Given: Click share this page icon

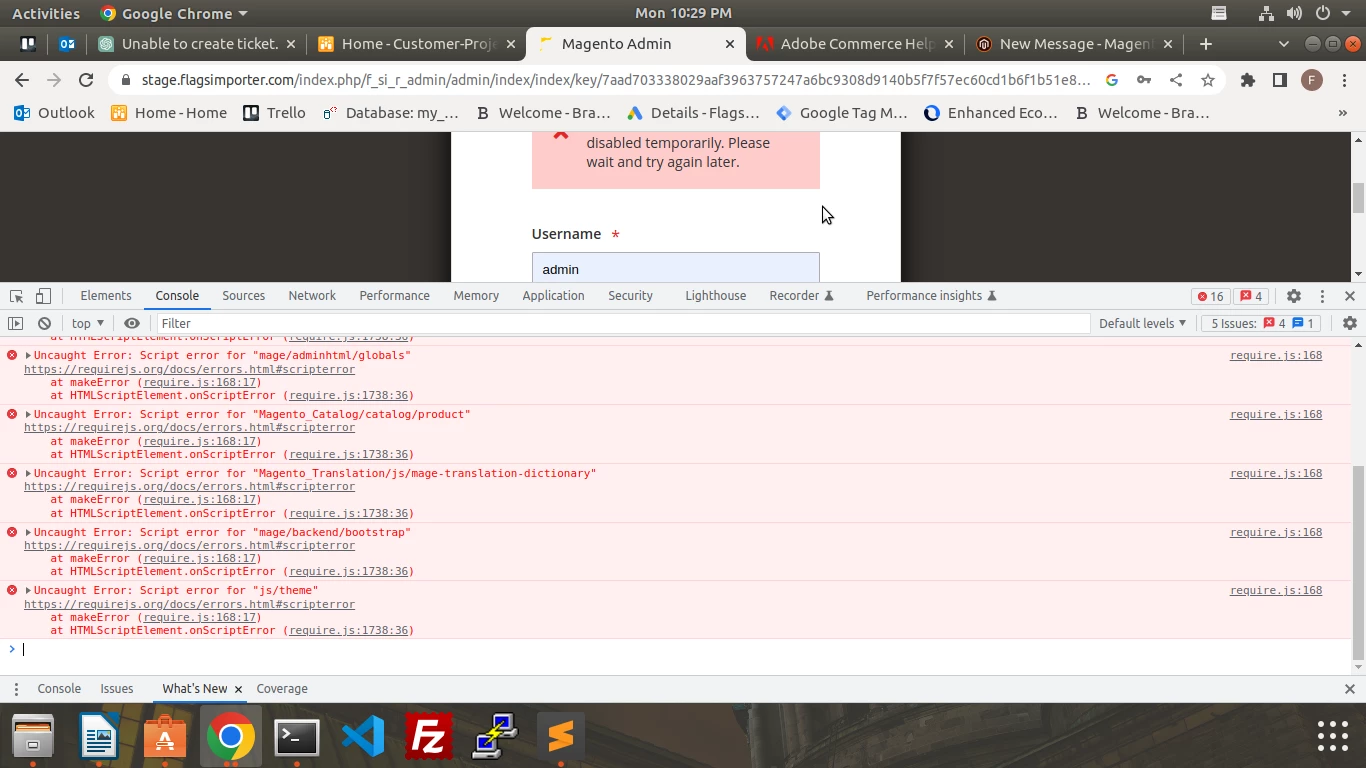Looking at the screenshot, I should click(x=1176, y=80).
